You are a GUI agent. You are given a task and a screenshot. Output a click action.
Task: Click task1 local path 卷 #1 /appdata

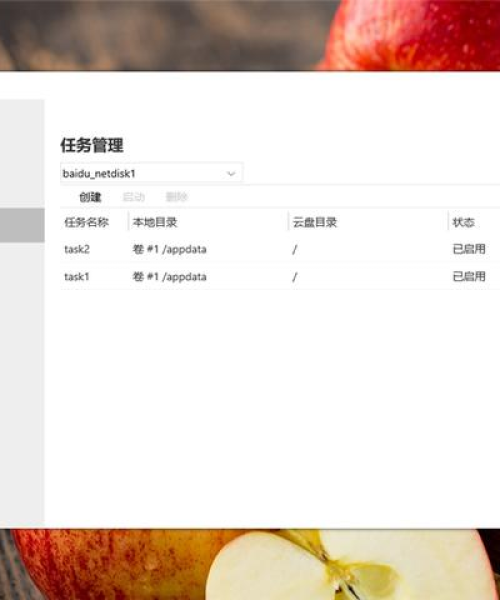click(x=169, y=277)
